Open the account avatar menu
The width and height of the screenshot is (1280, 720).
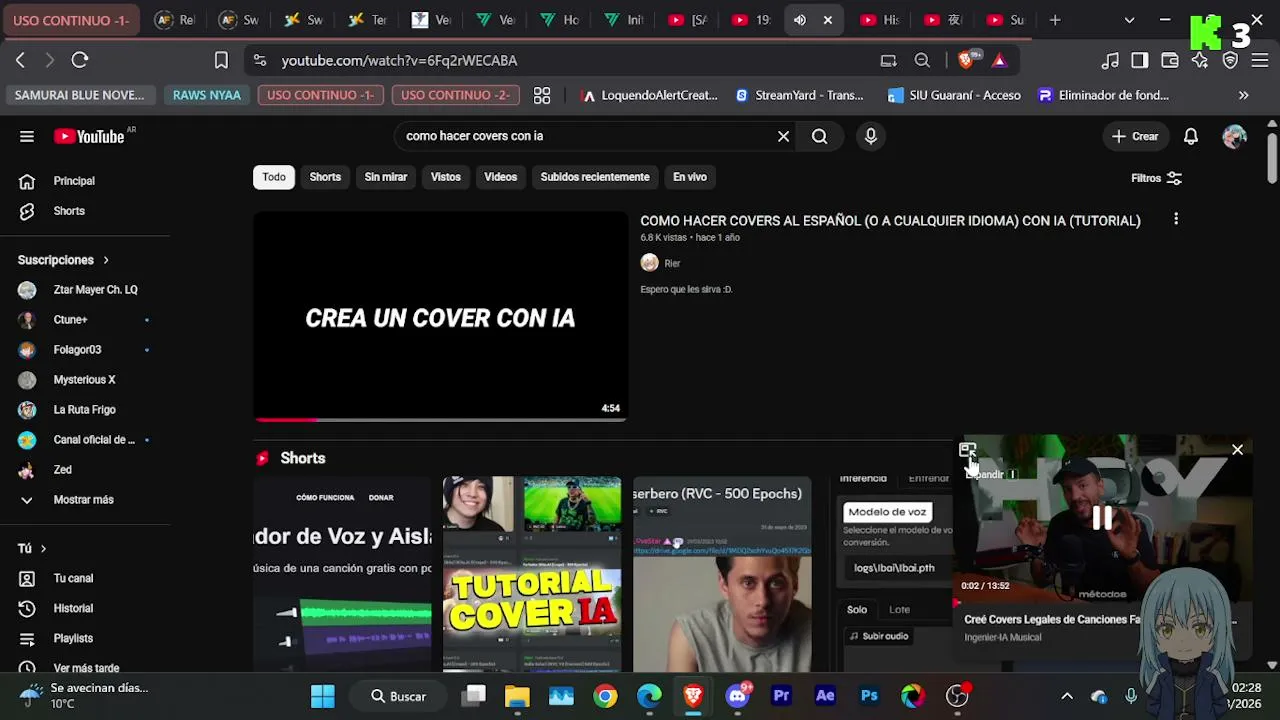pyautogui.click(x=1234, y=136)
